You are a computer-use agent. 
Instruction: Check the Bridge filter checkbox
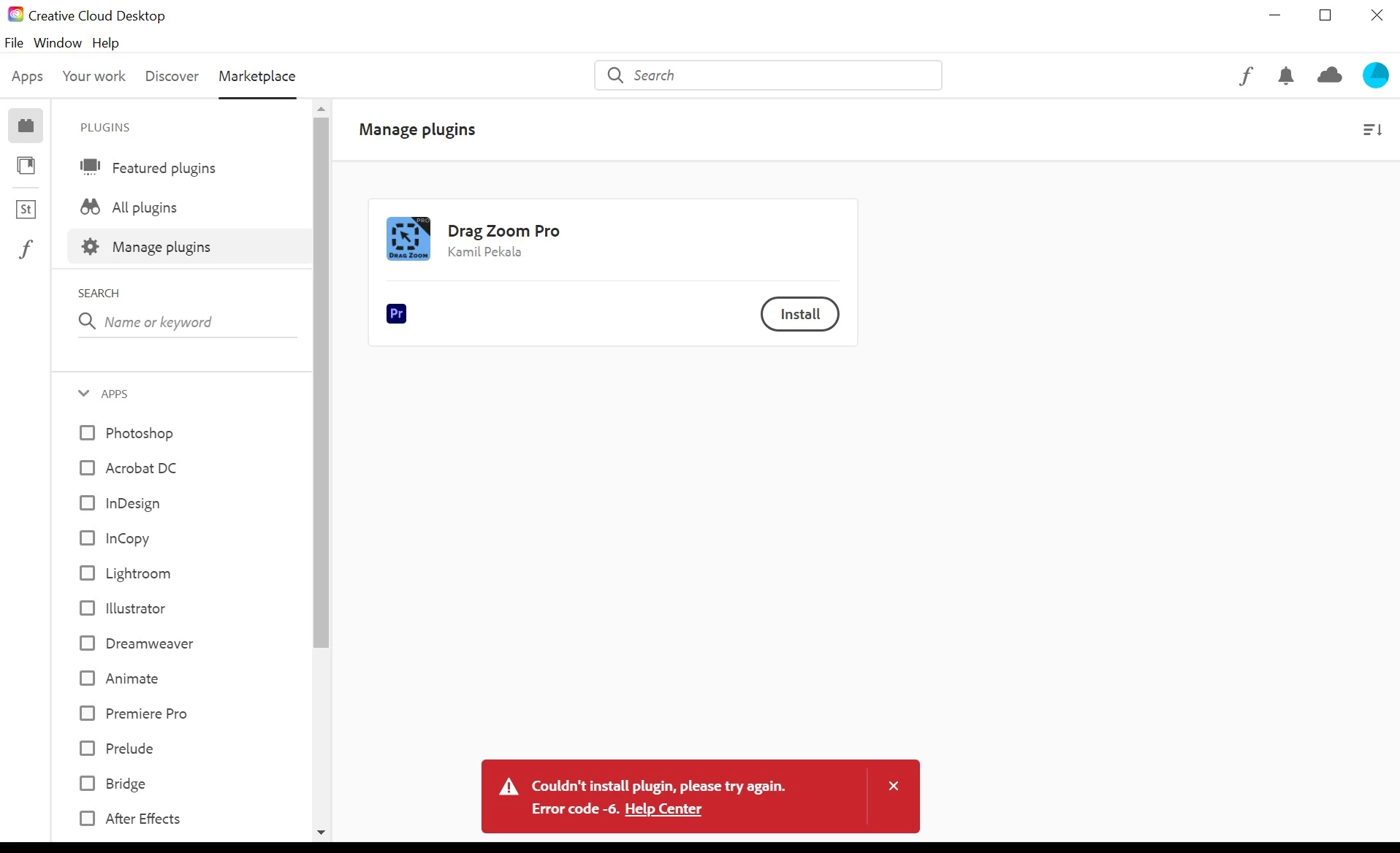click(x=87, y=784)
